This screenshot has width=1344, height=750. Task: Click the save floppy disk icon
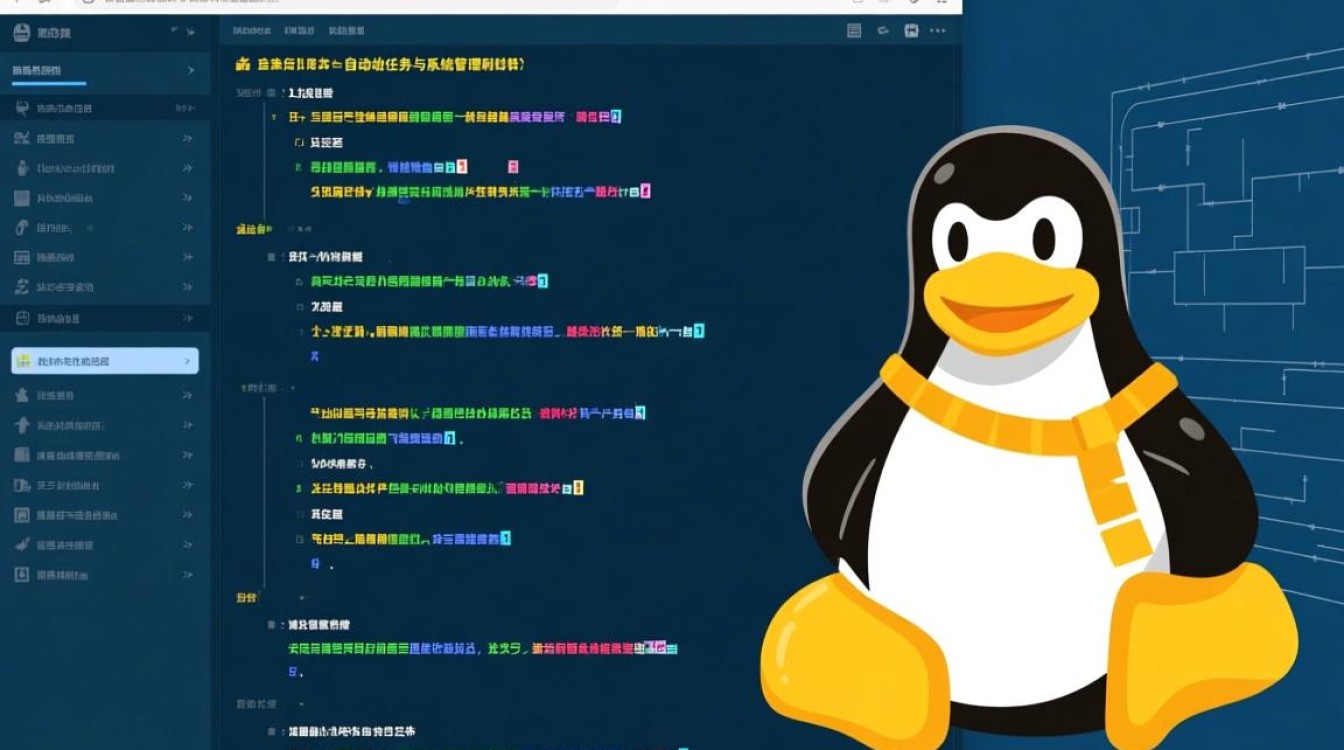point(911,31)
